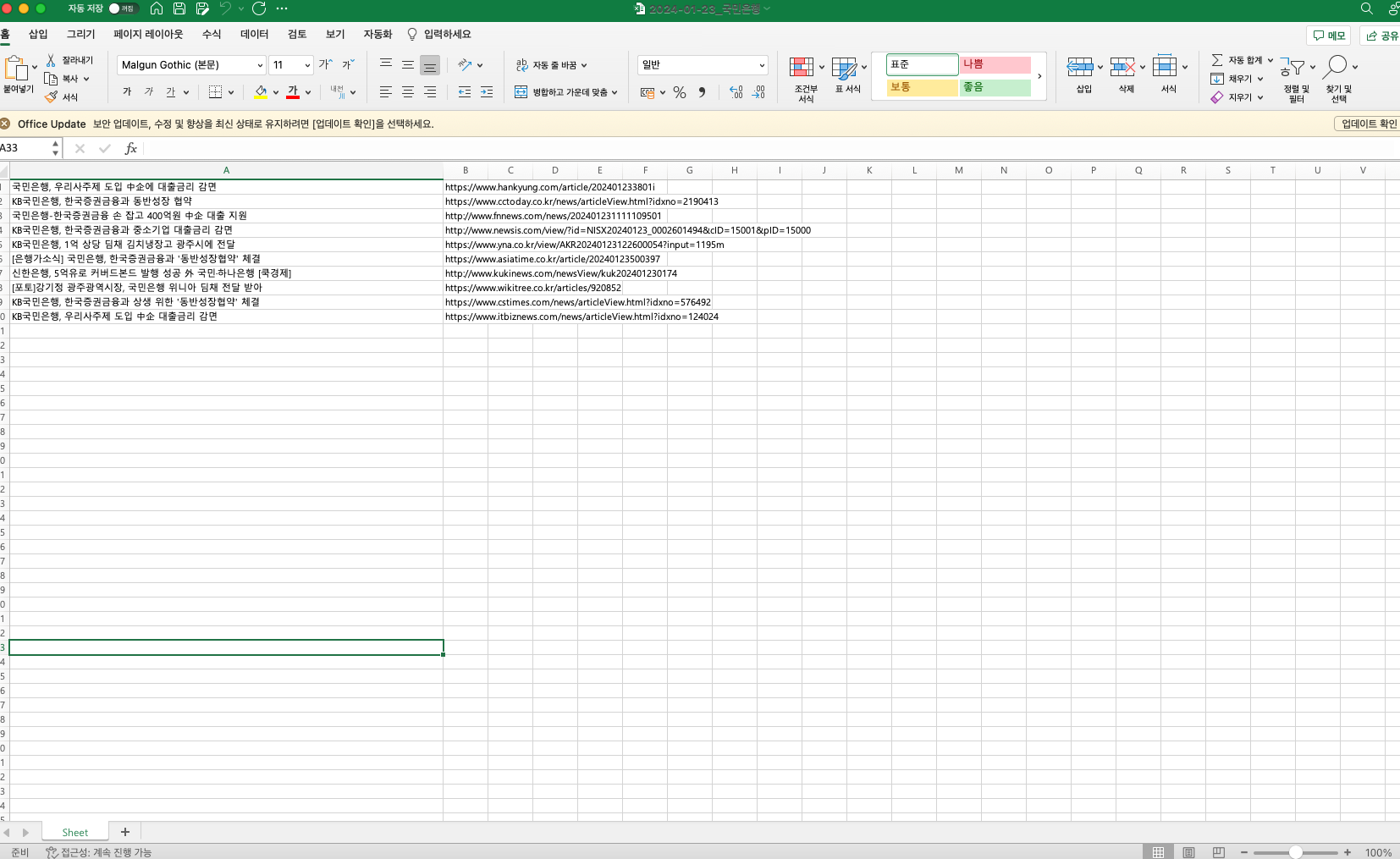Add a new sheet with the plus icon

[125, 832]
